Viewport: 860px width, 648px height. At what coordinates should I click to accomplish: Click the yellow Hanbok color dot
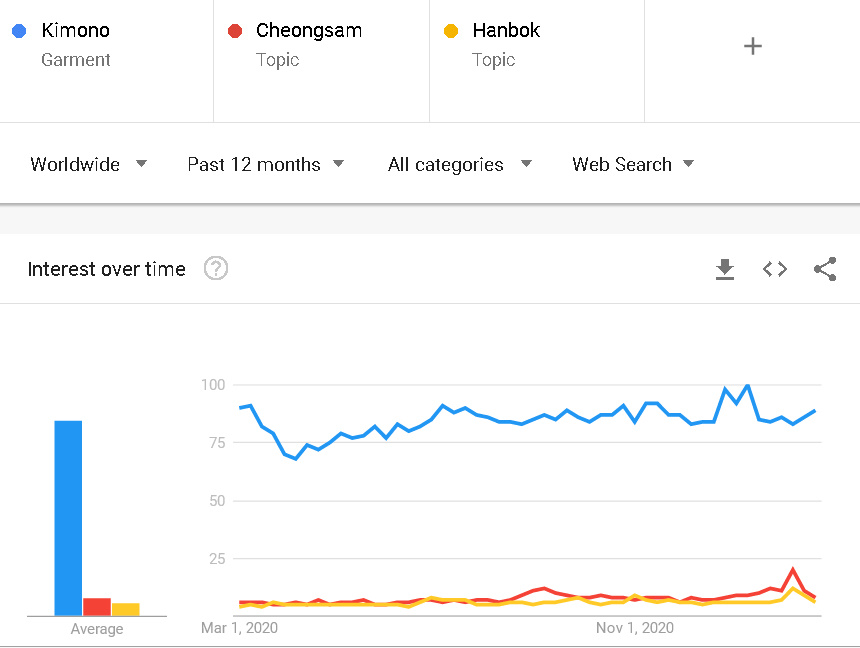pos(451,31)
